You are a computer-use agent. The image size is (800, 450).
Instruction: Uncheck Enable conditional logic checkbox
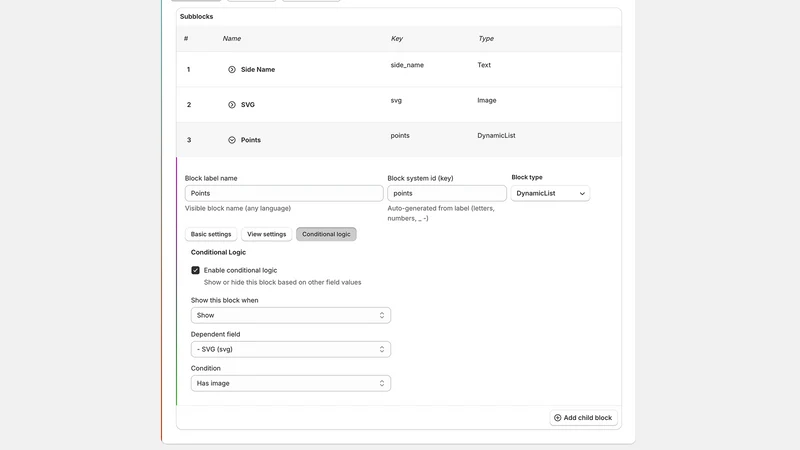195,270
